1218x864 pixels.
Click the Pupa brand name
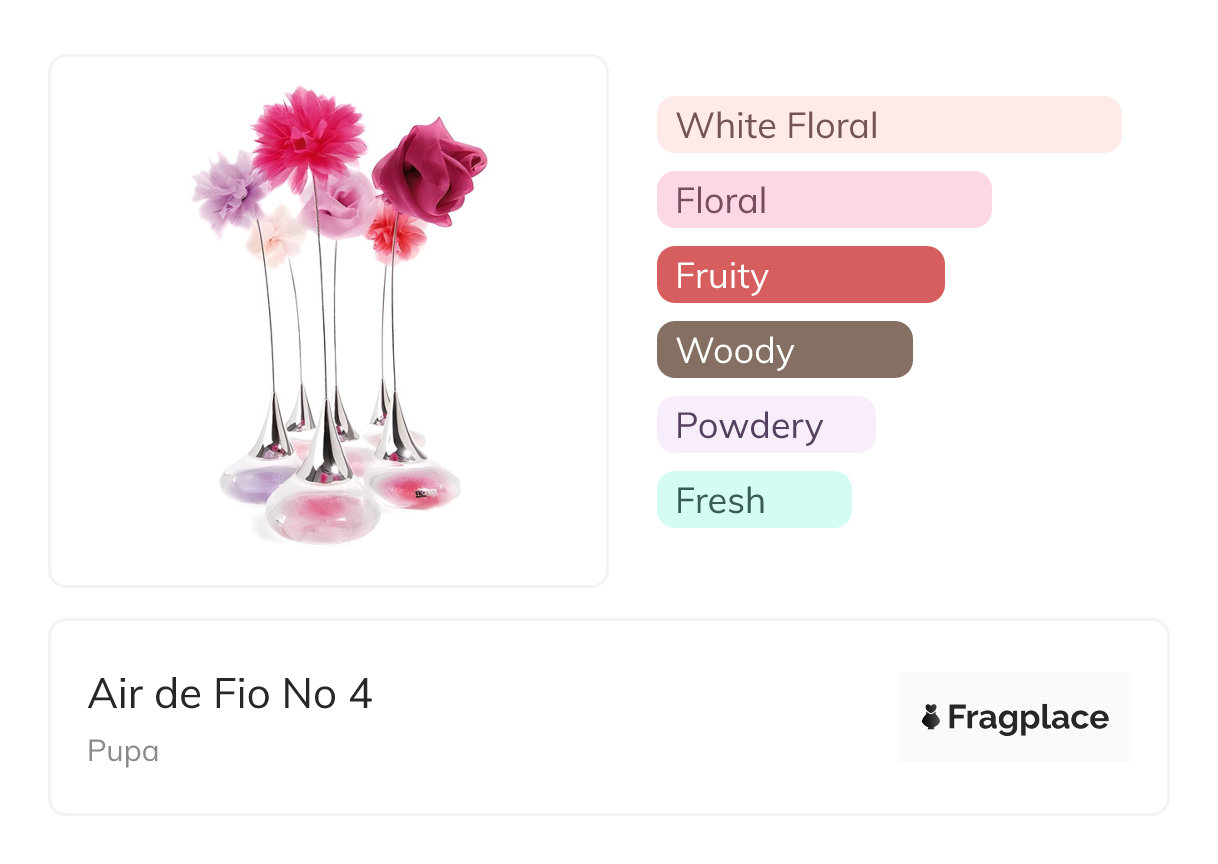[x=123, y=751]
